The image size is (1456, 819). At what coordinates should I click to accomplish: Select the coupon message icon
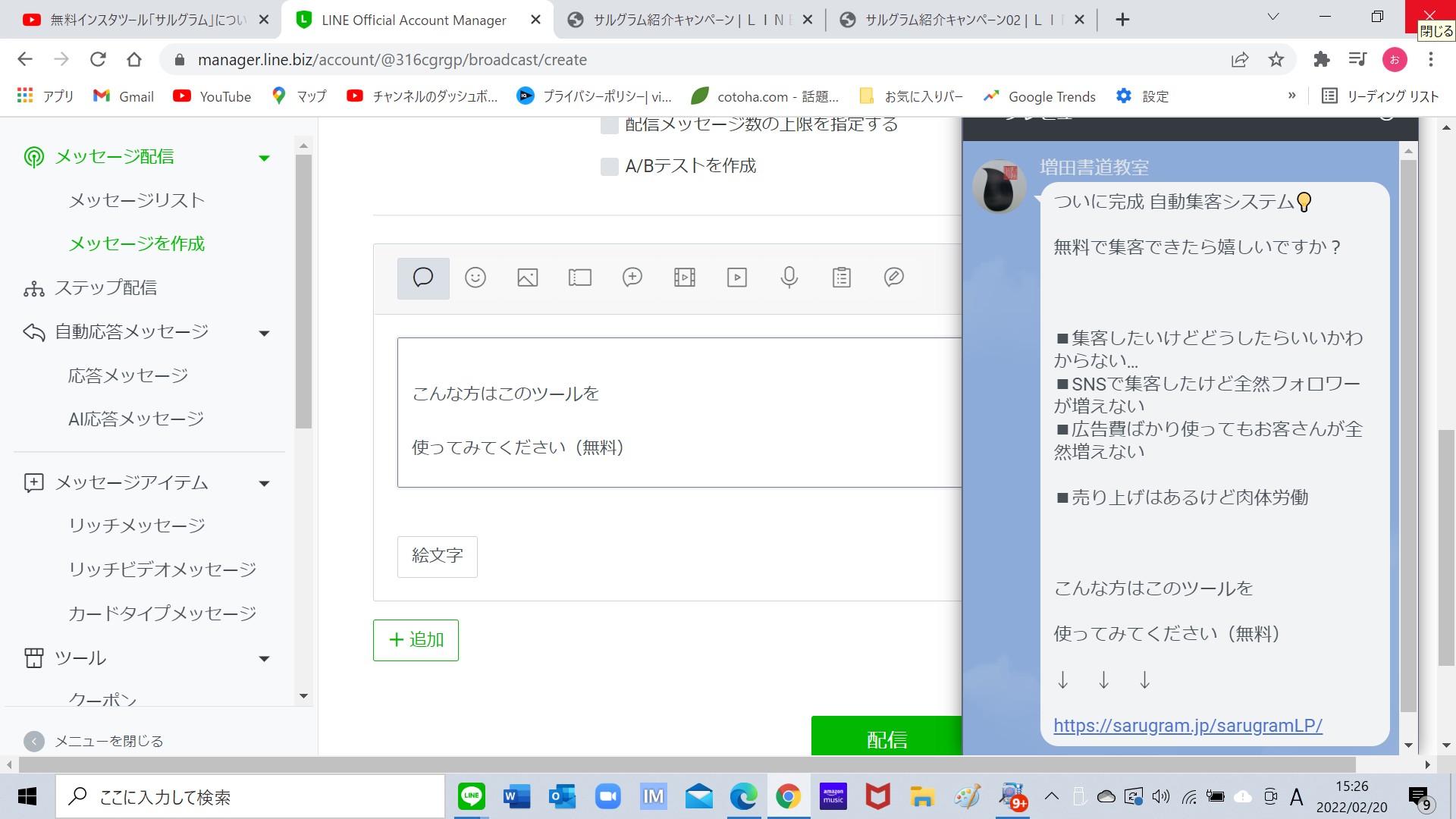(x=580, y=278)
